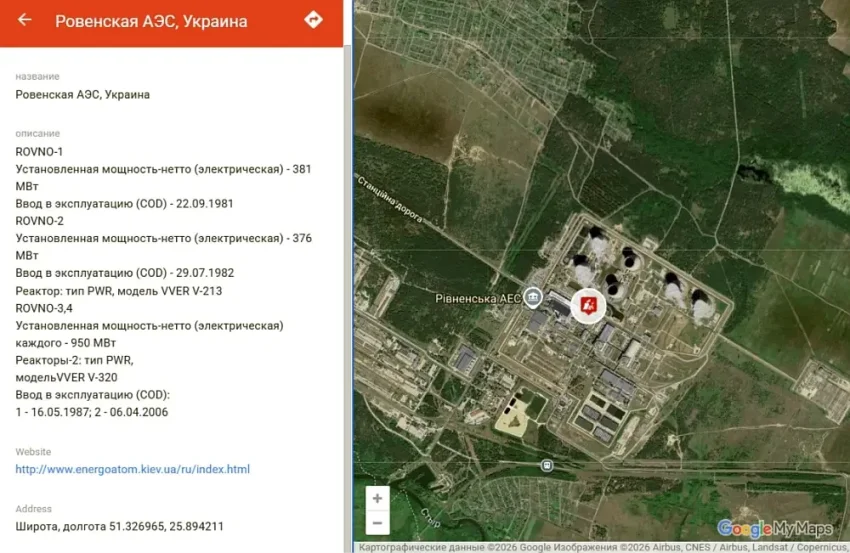Click the back arrow in the header

[x=25, y=21]
